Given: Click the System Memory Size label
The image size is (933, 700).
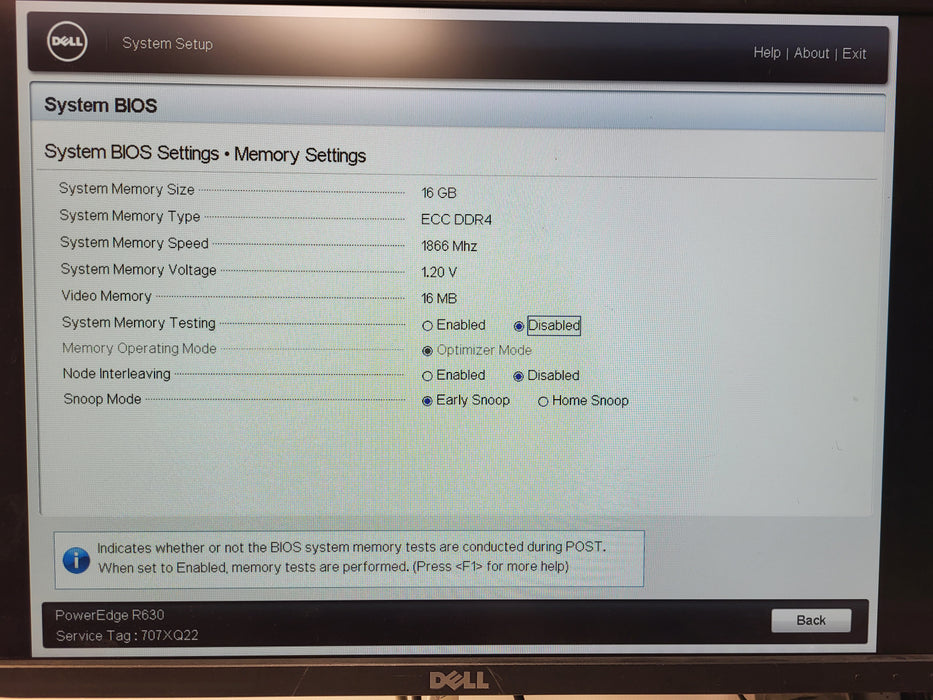Looking at the screenshot, I should pos(127,189).
